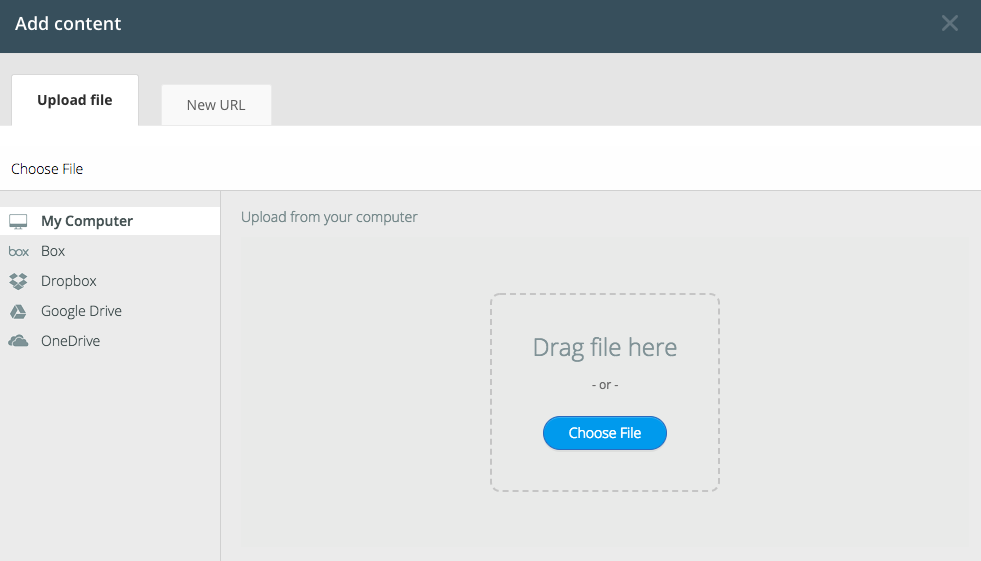
Task: Select My Computer as upload source
Action: (x=110, y=221)
